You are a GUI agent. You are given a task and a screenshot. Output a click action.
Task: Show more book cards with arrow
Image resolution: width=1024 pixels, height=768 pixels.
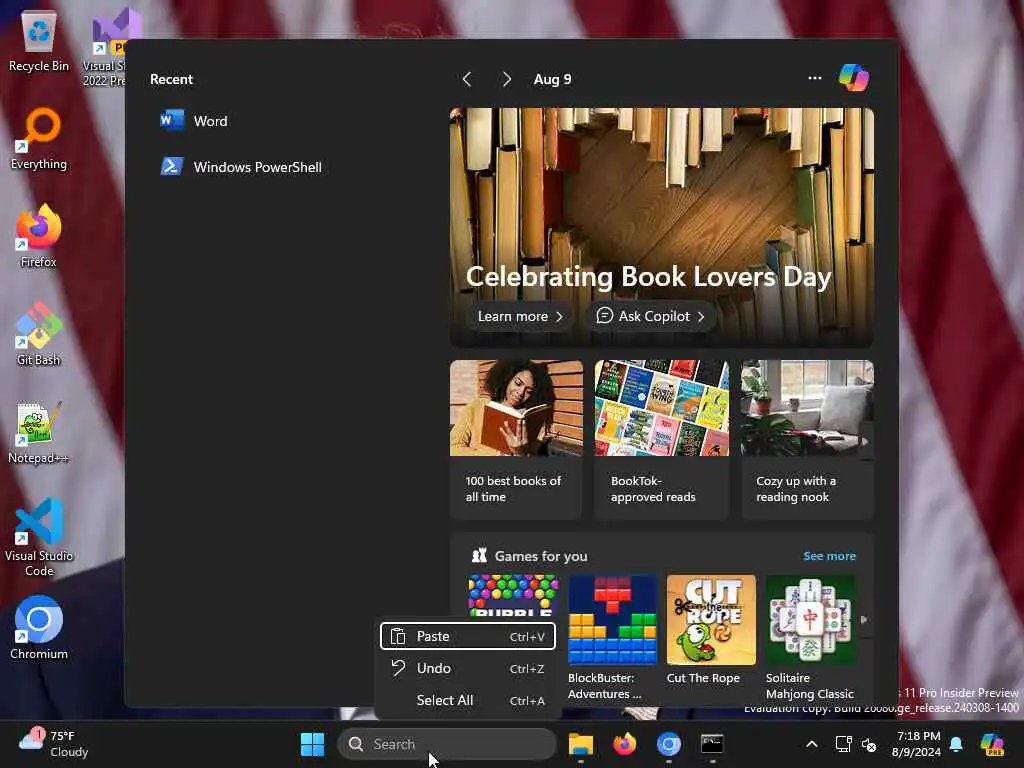pyautogui.click(x=867, y=441)
